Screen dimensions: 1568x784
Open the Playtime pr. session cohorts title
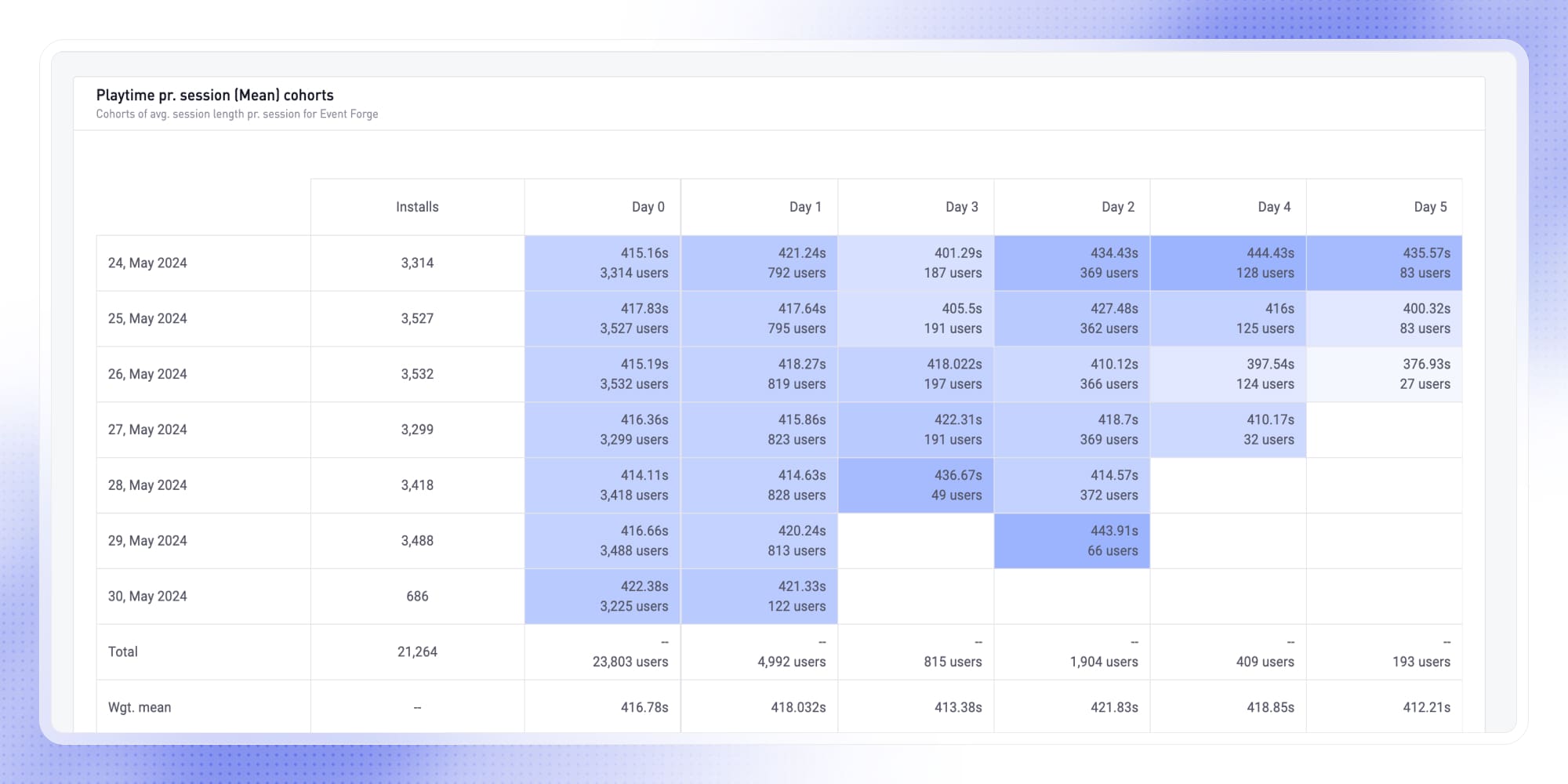click(214, 95)
